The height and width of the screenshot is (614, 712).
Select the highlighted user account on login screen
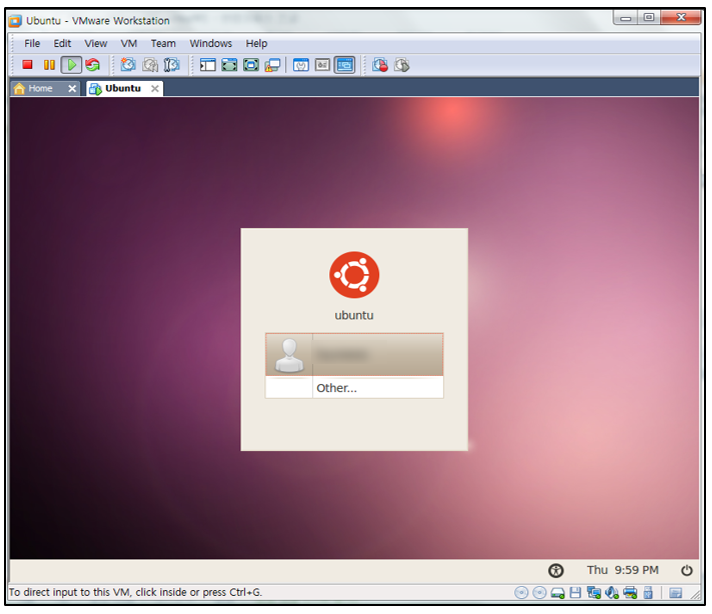[x=354, y=355]
